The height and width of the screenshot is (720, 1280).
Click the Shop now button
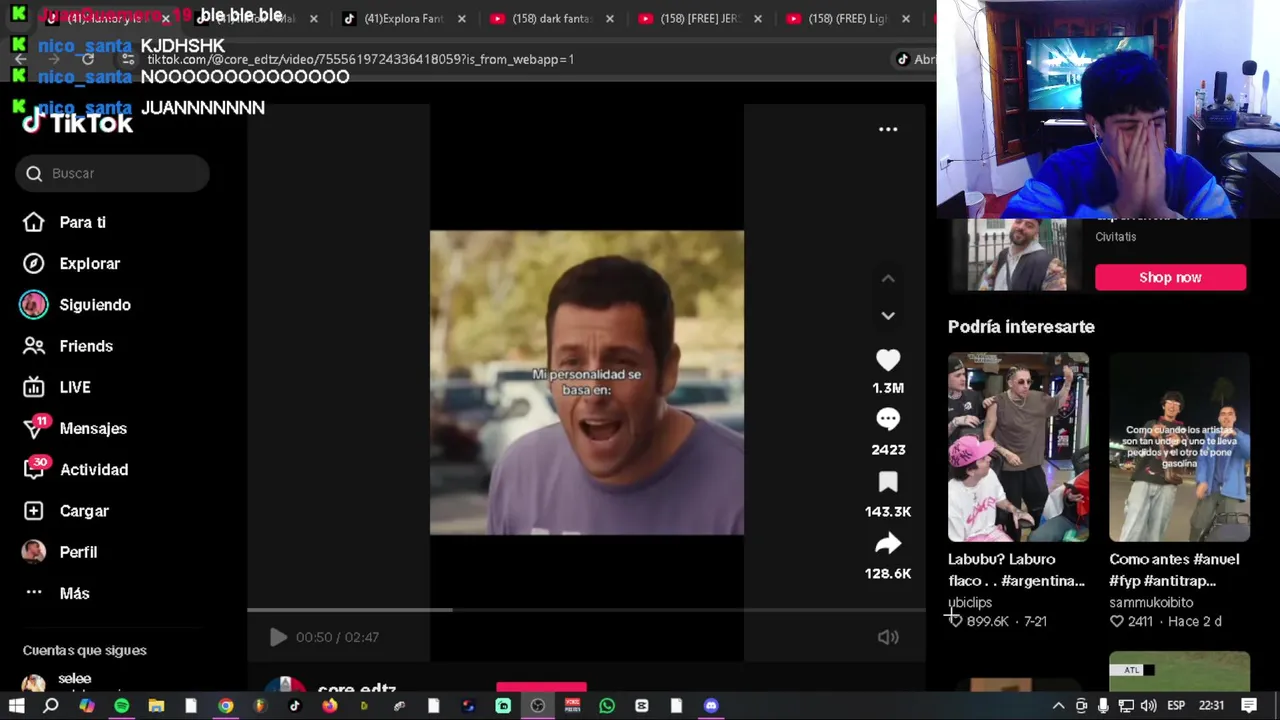tap(1170, 277)
